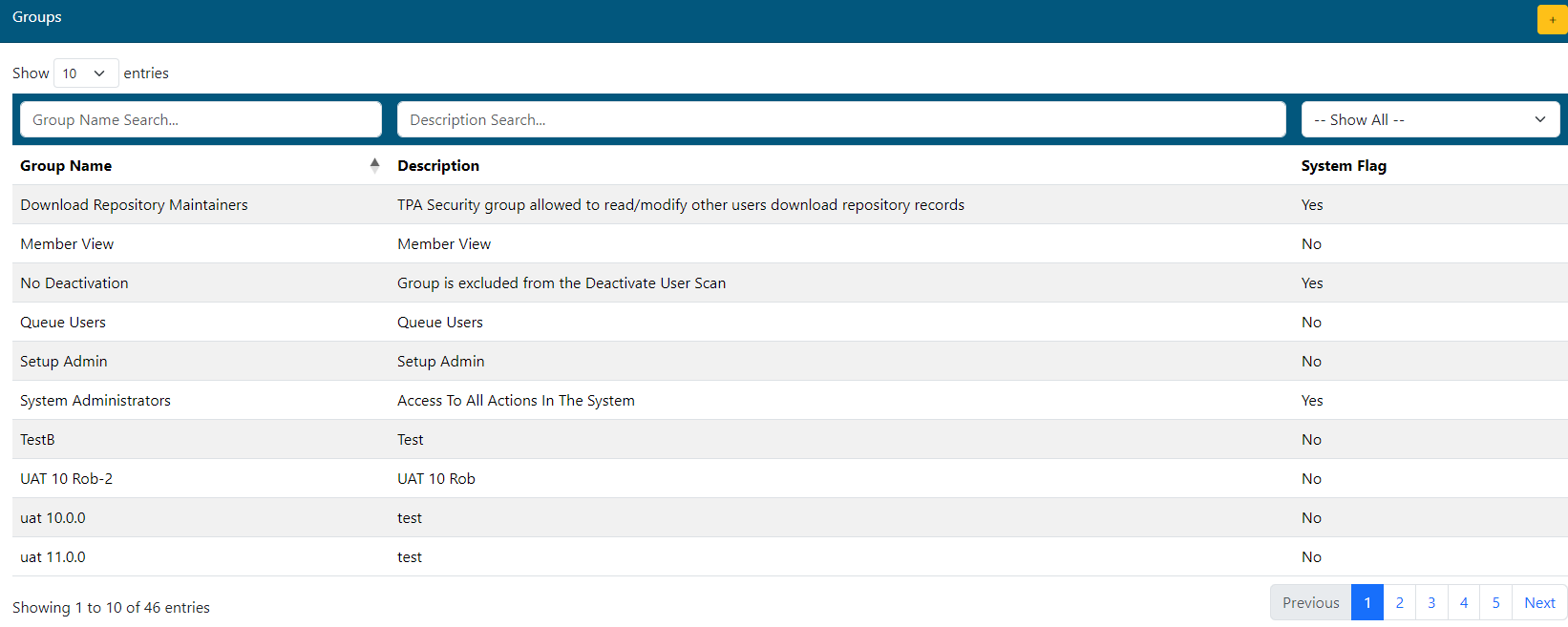The width and height of the screenshot is (1568, 627).
Task: Choose the No Deactivation group entry
Action: pos(74,283)
